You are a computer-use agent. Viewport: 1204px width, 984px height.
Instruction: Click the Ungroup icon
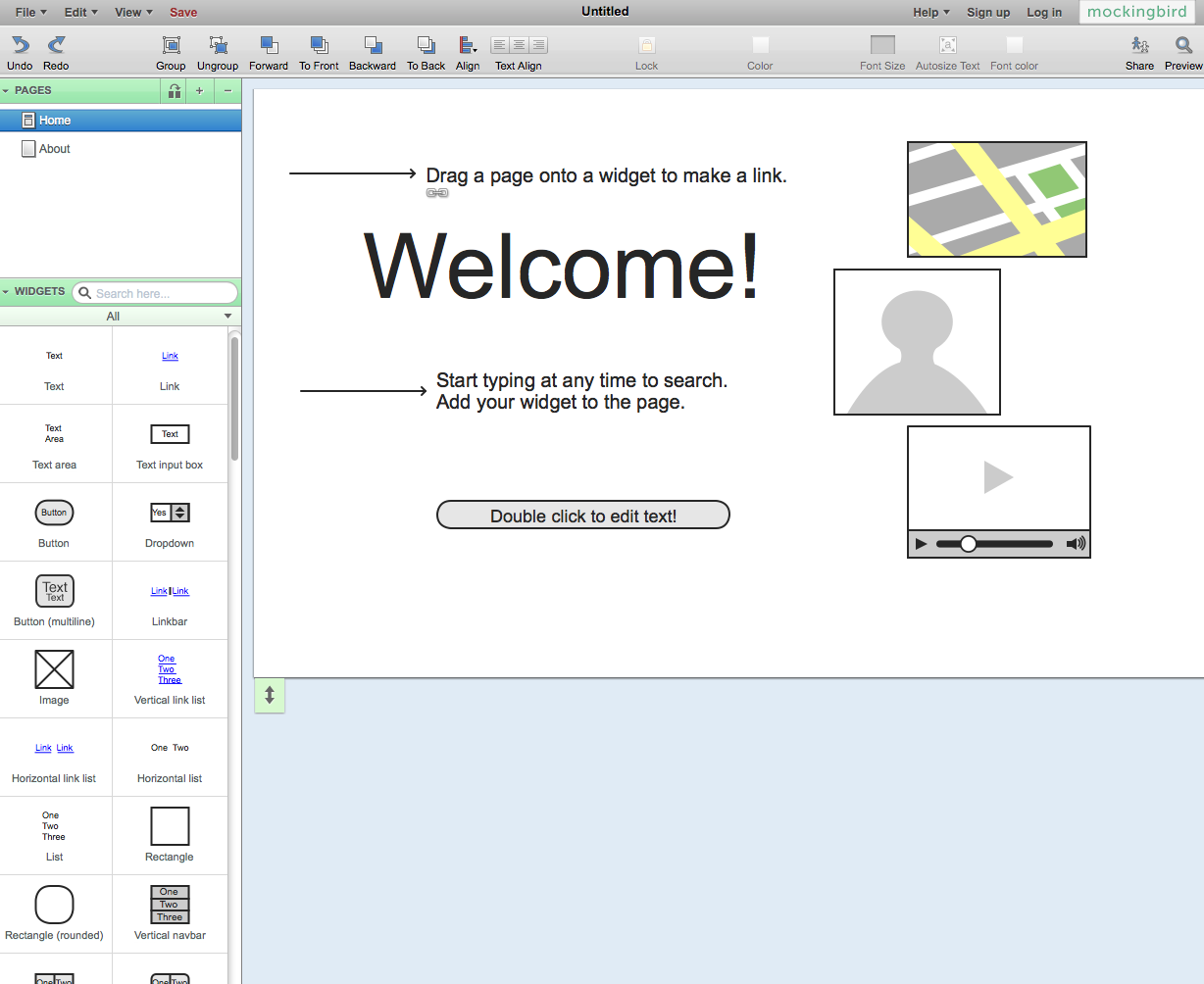(218, 45)
